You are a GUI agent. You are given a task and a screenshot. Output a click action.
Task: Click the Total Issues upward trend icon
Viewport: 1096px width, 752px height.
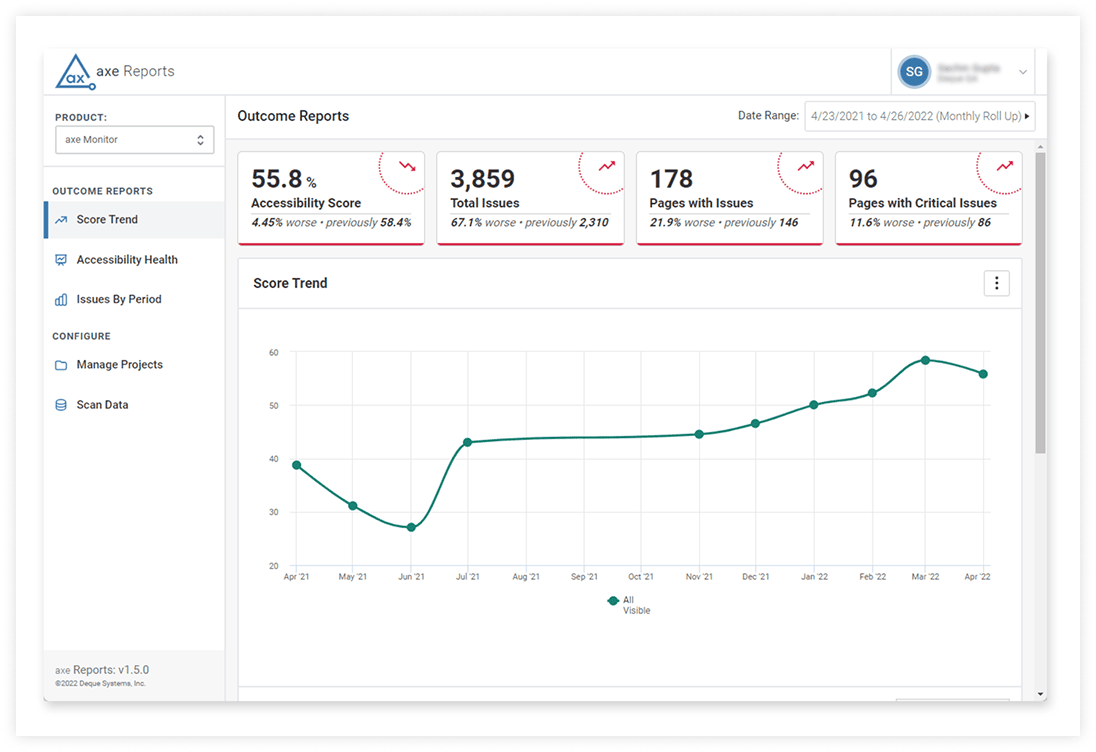606,166
